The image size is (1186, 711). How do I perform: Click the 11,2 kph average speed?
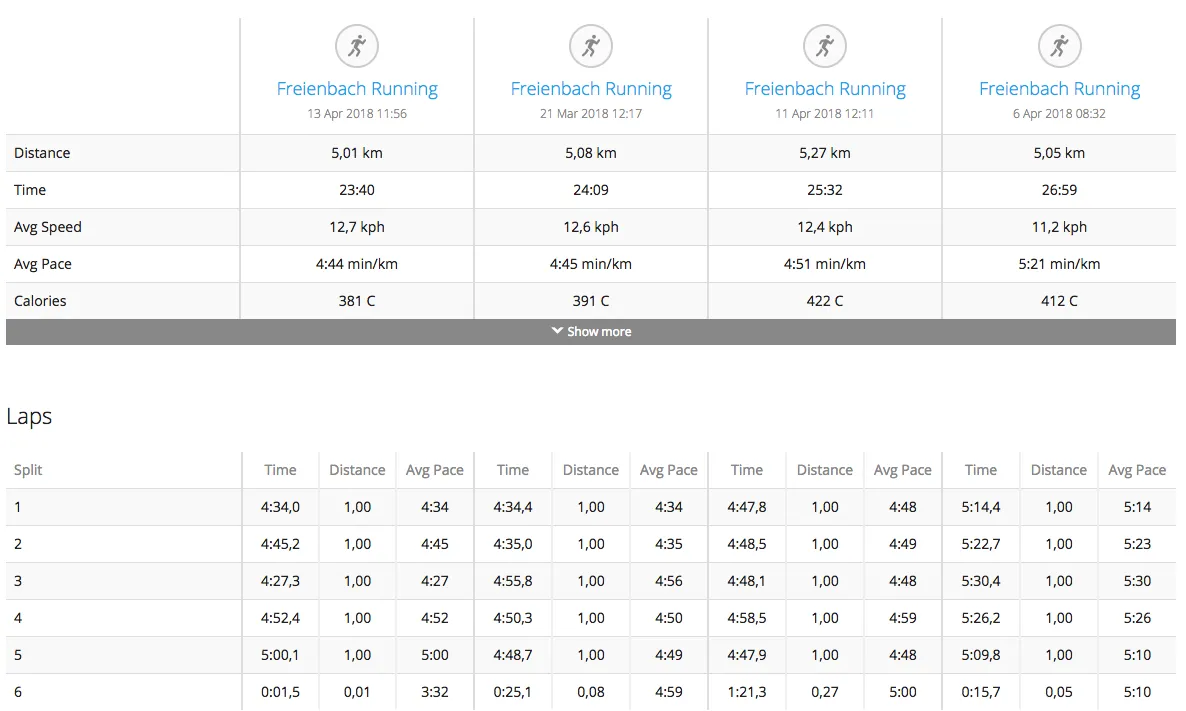tap(1059, 227)
